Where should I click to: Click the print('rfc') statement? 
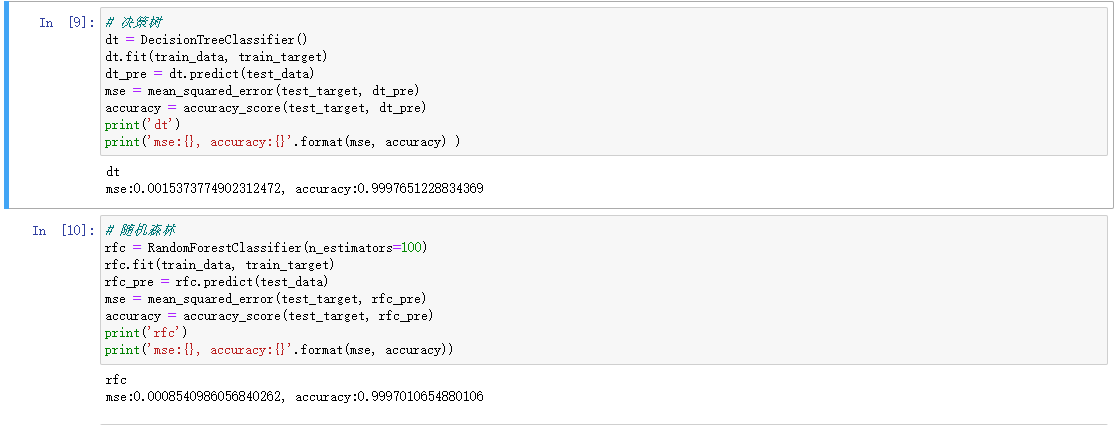point(146,332)
